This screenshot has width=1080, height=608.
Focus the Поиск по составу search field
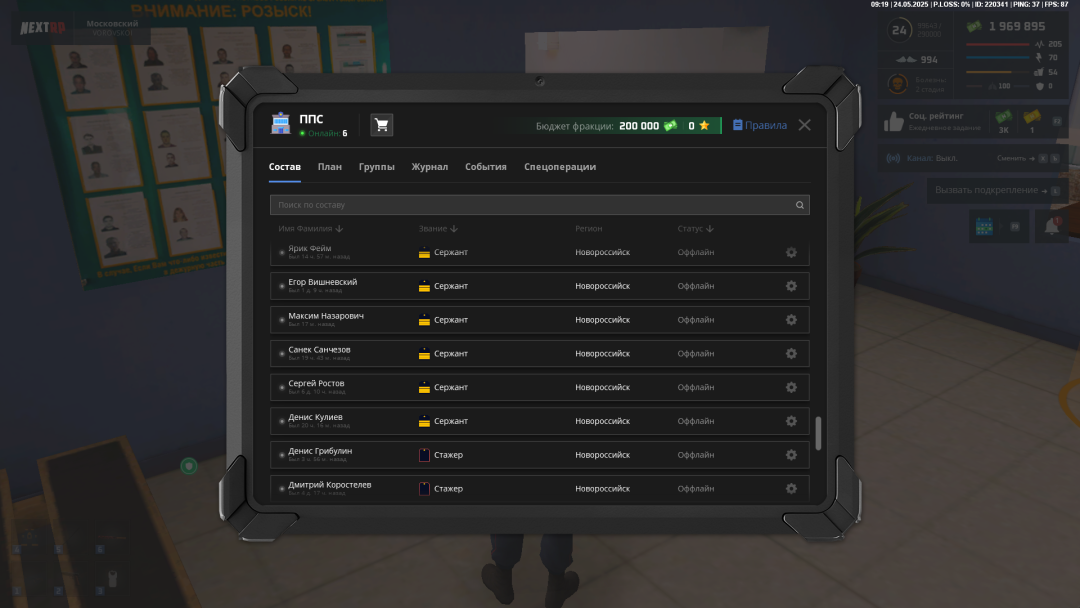[530, 205]
